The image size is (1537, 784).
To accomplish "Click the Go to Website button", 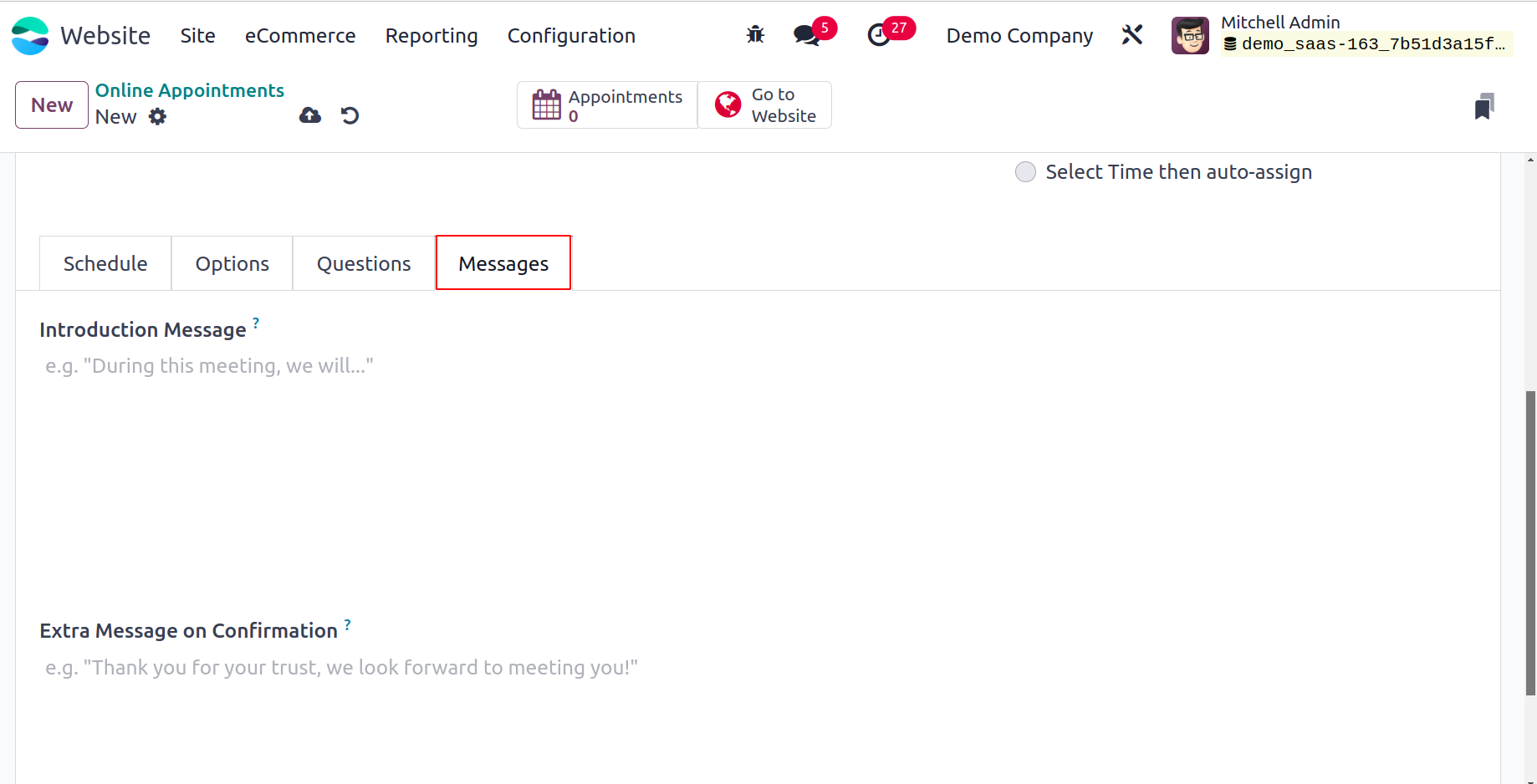I will tap(764, 104).
